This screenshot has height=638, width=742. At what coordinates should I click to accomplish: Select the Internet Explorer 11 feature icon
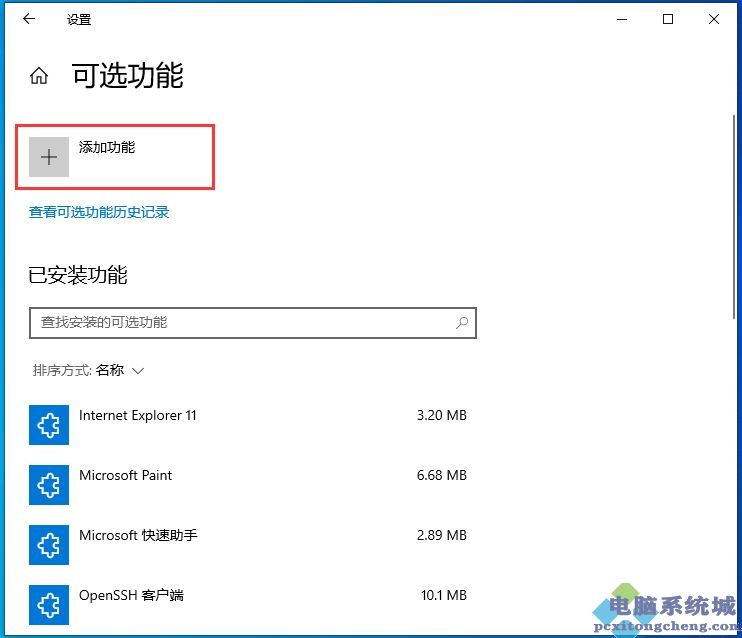(x=49, y=425)
